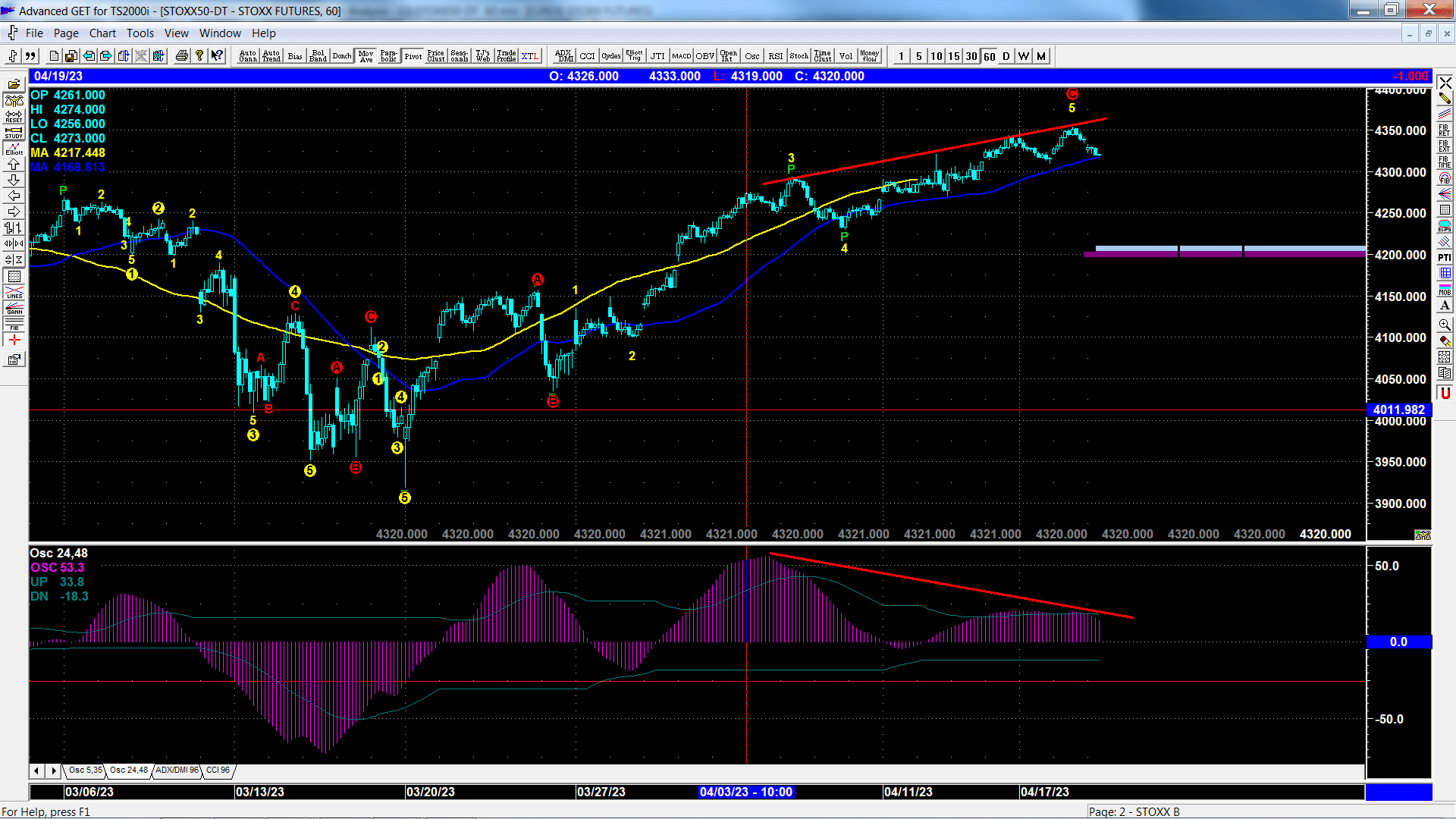
Task: Select the FIB tool in left sidebar
Action: coord(14,324)
